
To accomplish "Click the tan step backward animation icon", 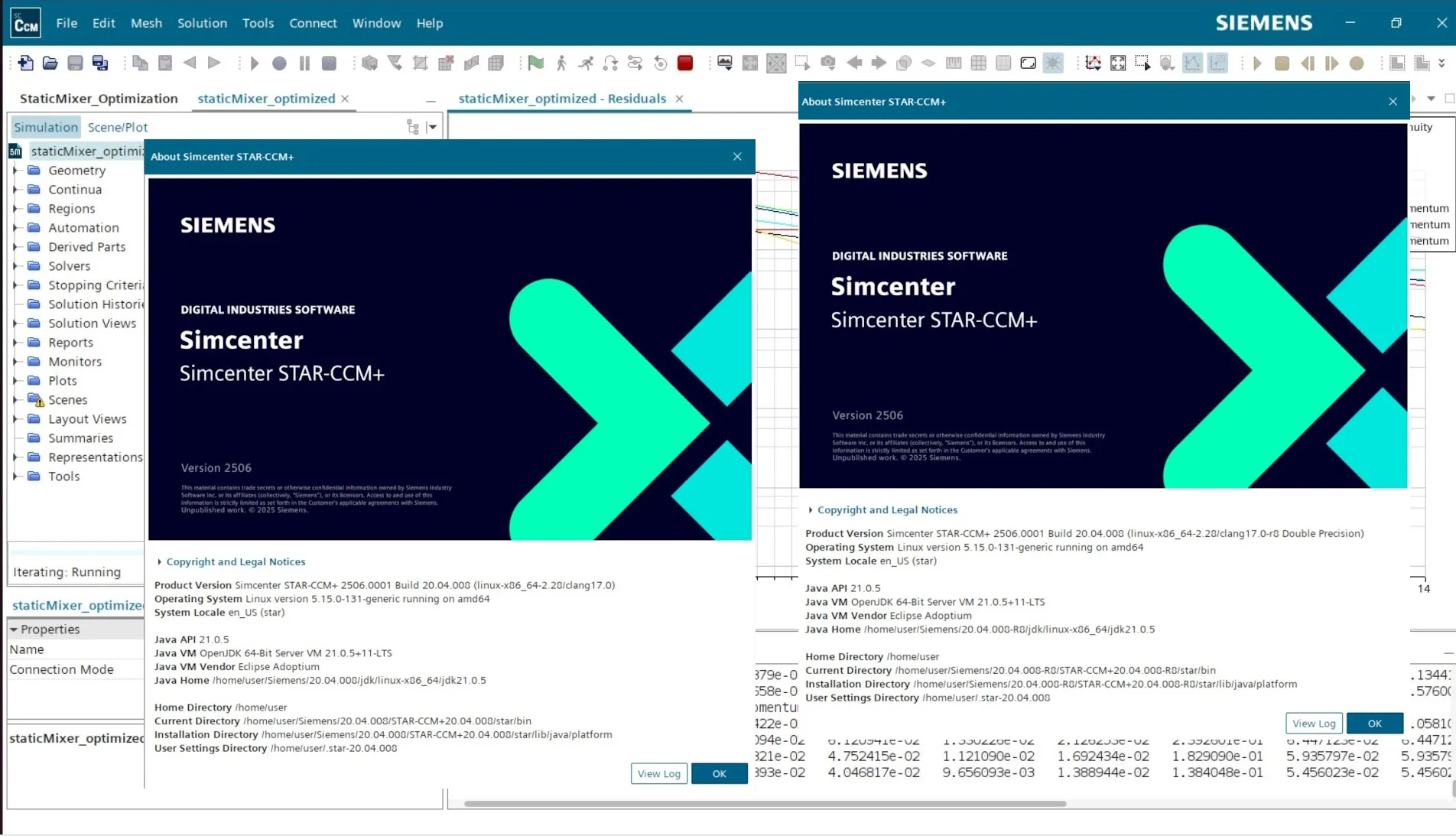I will pyautogui.click(x=1308, y=63).
